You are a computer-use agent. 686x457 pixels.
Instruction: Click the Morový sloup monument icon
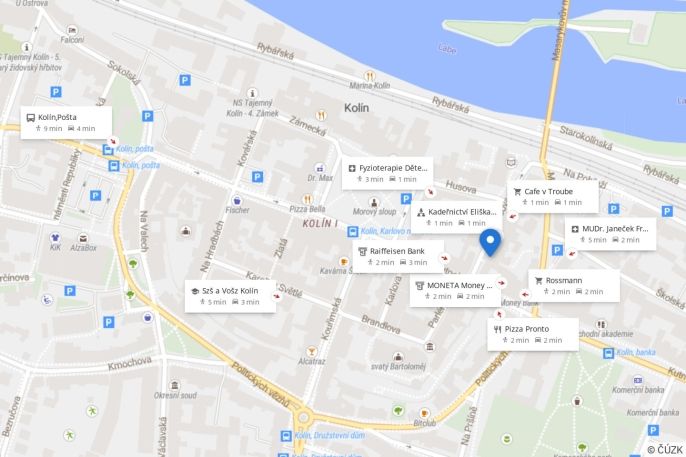tap(374, 202)
